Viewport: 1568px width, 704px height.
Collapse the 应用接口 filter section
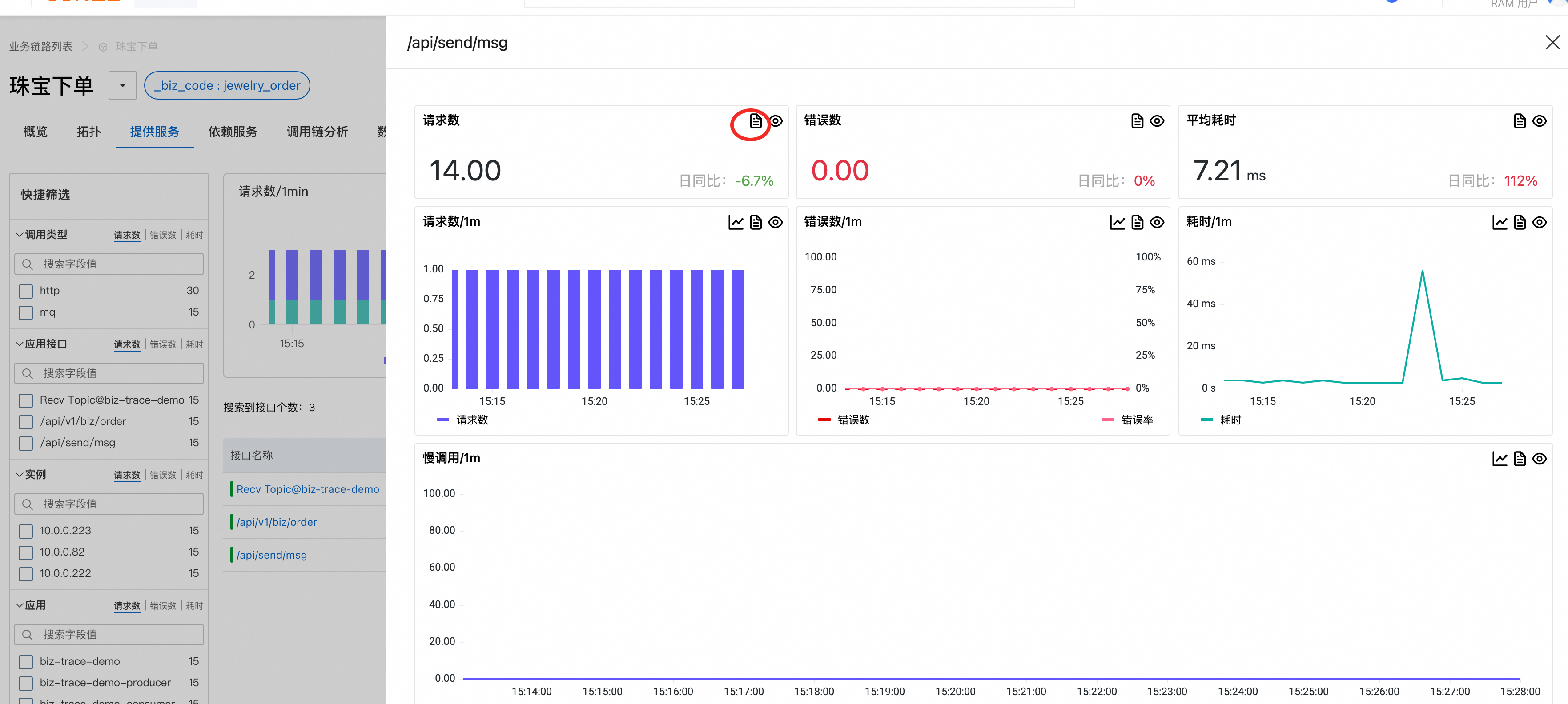20,344
